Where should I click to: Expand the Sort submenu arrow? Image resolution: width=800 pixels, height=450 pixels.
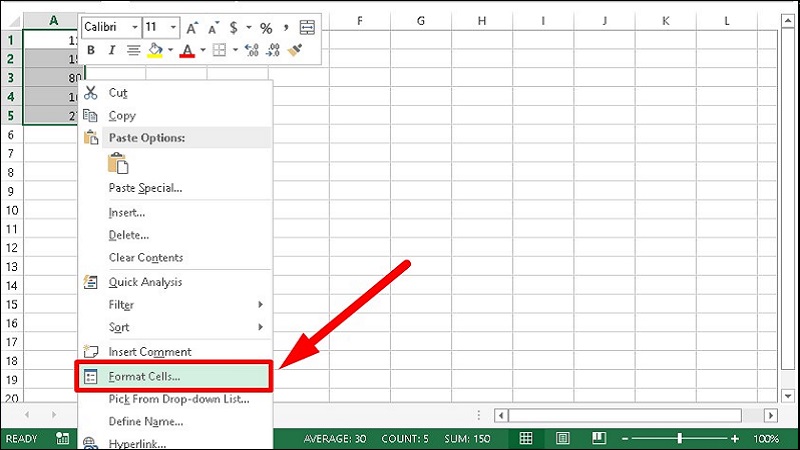tap(260, 327)
